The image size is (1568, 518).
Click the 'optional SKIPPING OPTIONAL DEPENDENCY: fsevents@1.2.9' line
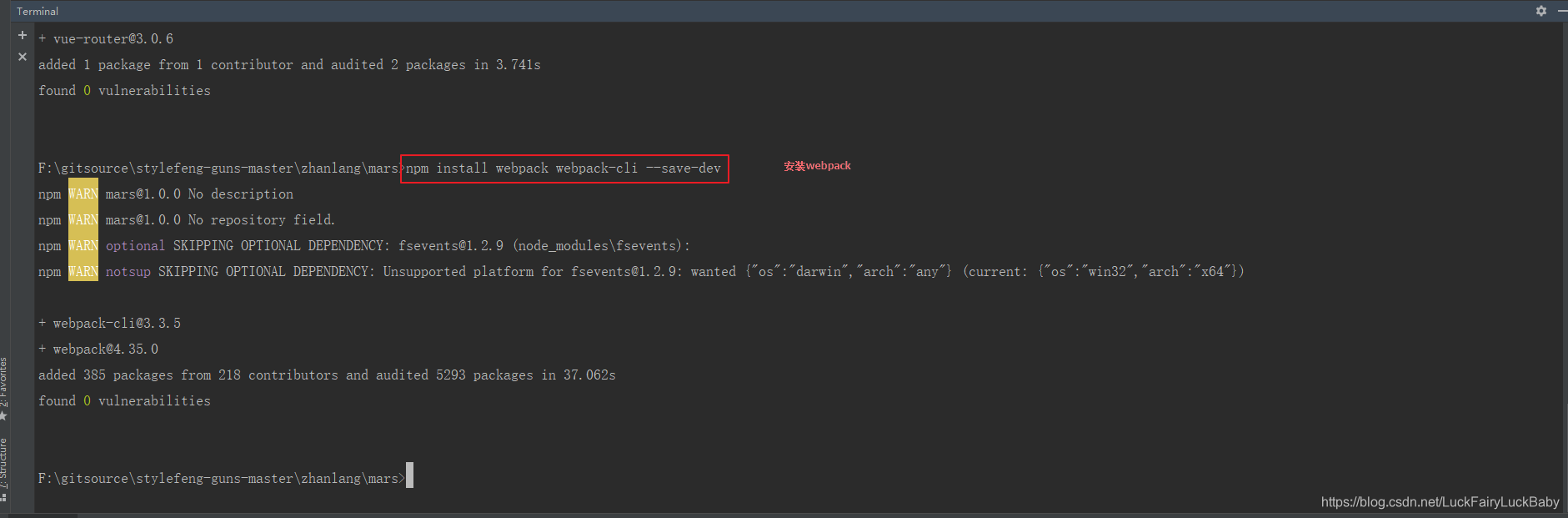364,246
